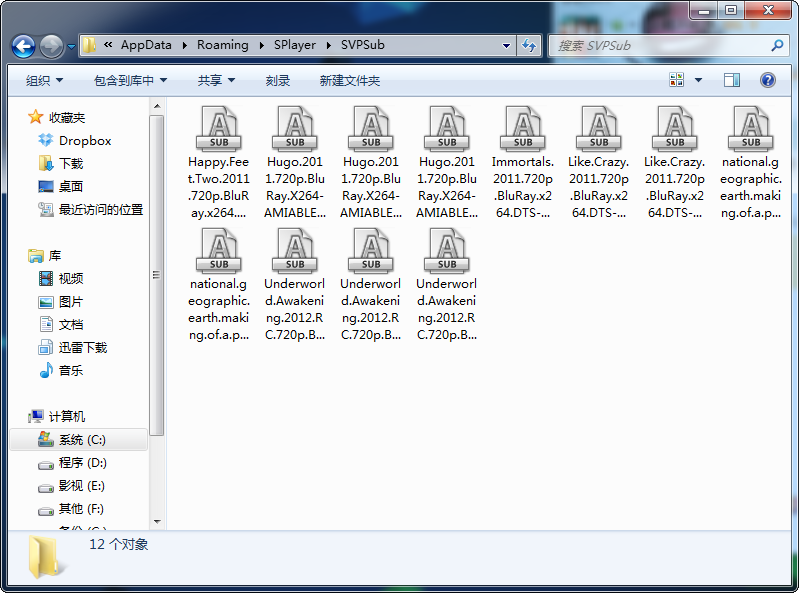Image resolution: width=799 pixels, height=593 pixels.
Task: Expand the arrow after SPlayer breadcrumb
Action: click(x=329, y=45)
